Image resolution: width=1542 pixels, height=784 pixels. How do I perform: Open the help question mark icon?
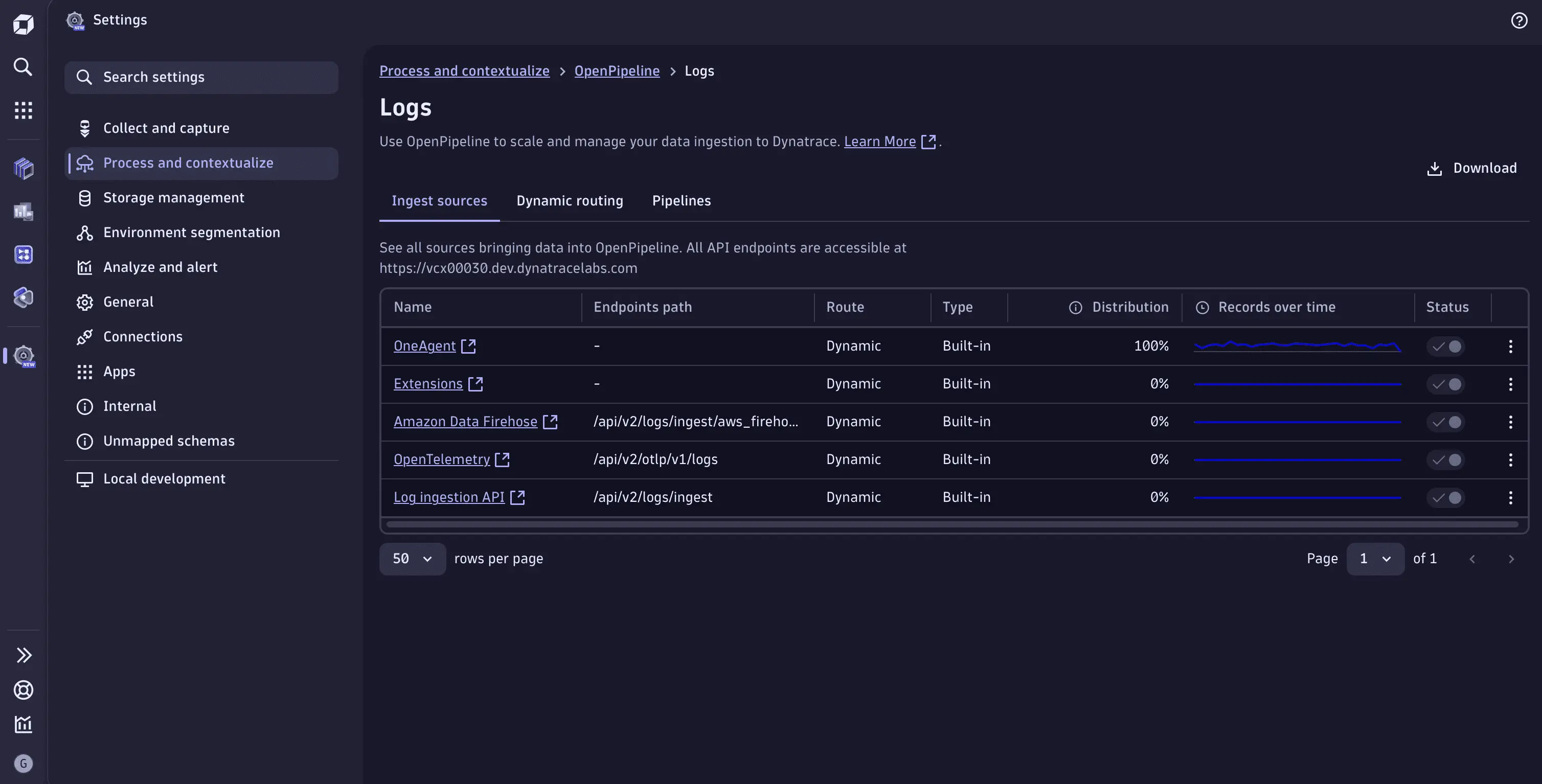(1520, 20)
